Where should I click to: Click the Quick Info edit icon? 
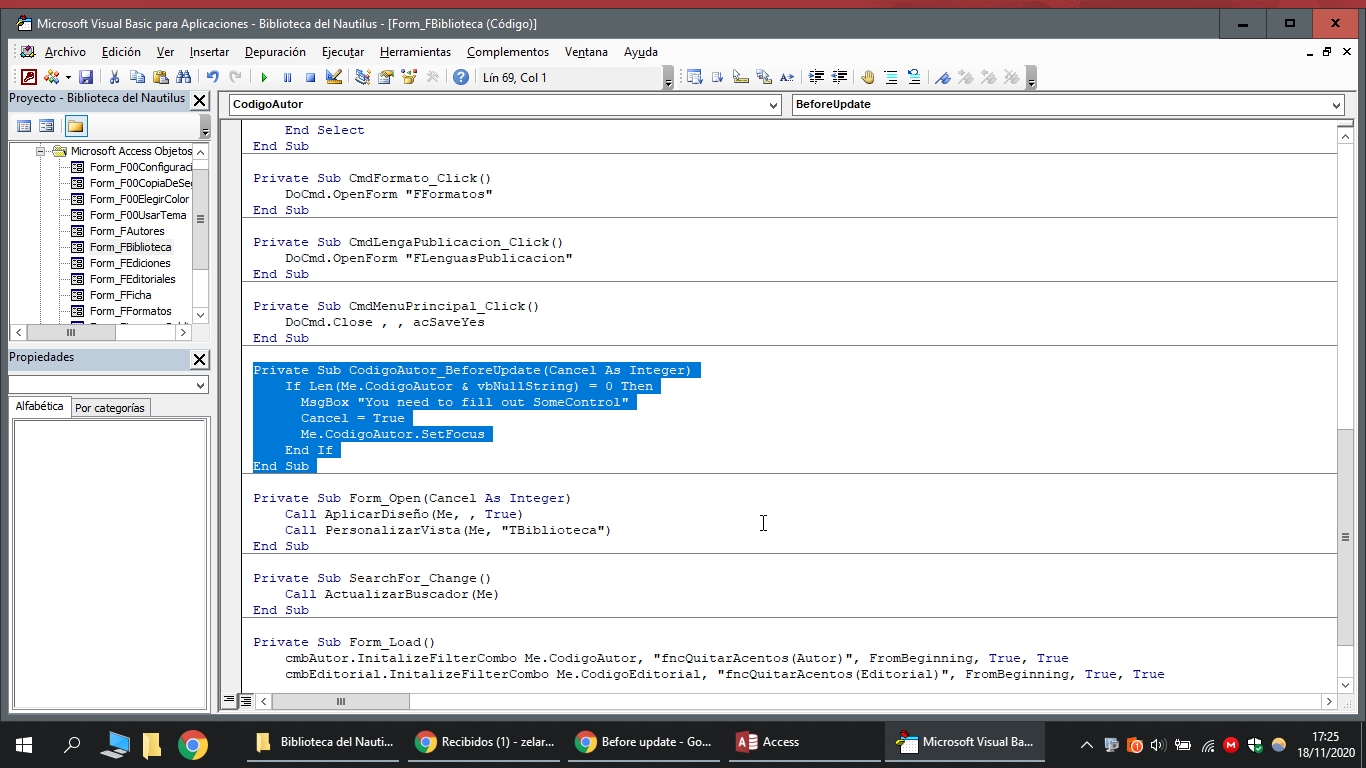(741, 77)
